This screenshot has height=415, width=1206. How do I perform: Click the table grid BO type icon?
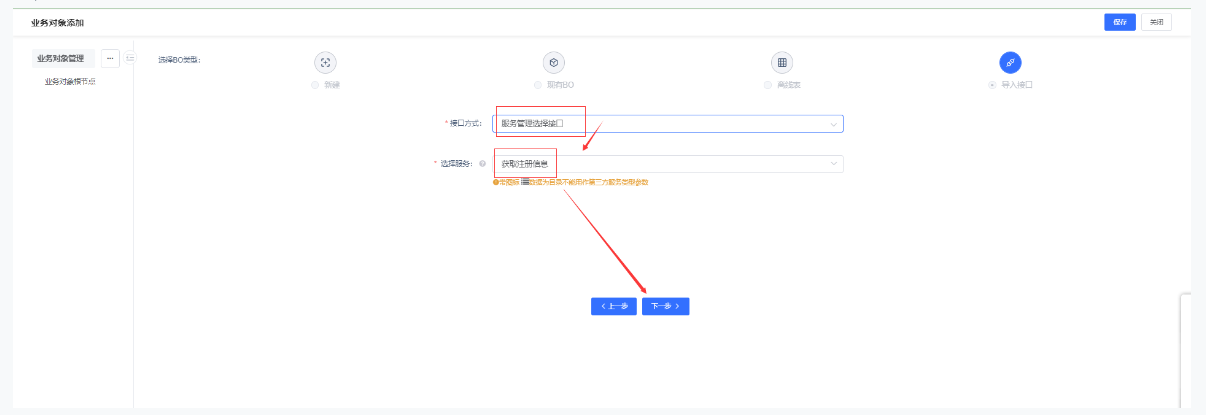[x=782, y=62]
